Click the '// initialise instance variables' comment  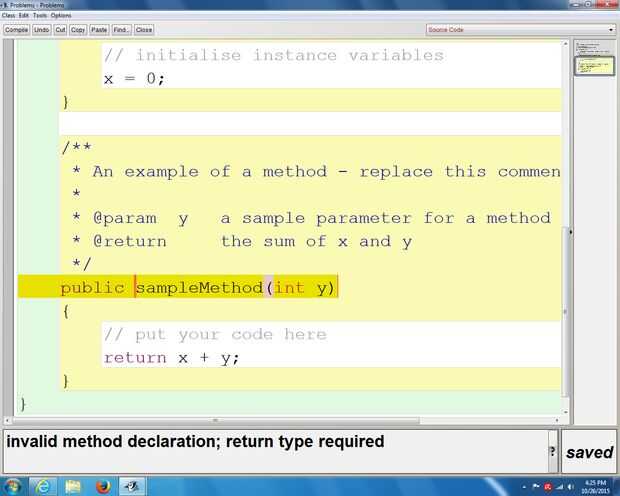click(x=274, y=55)
